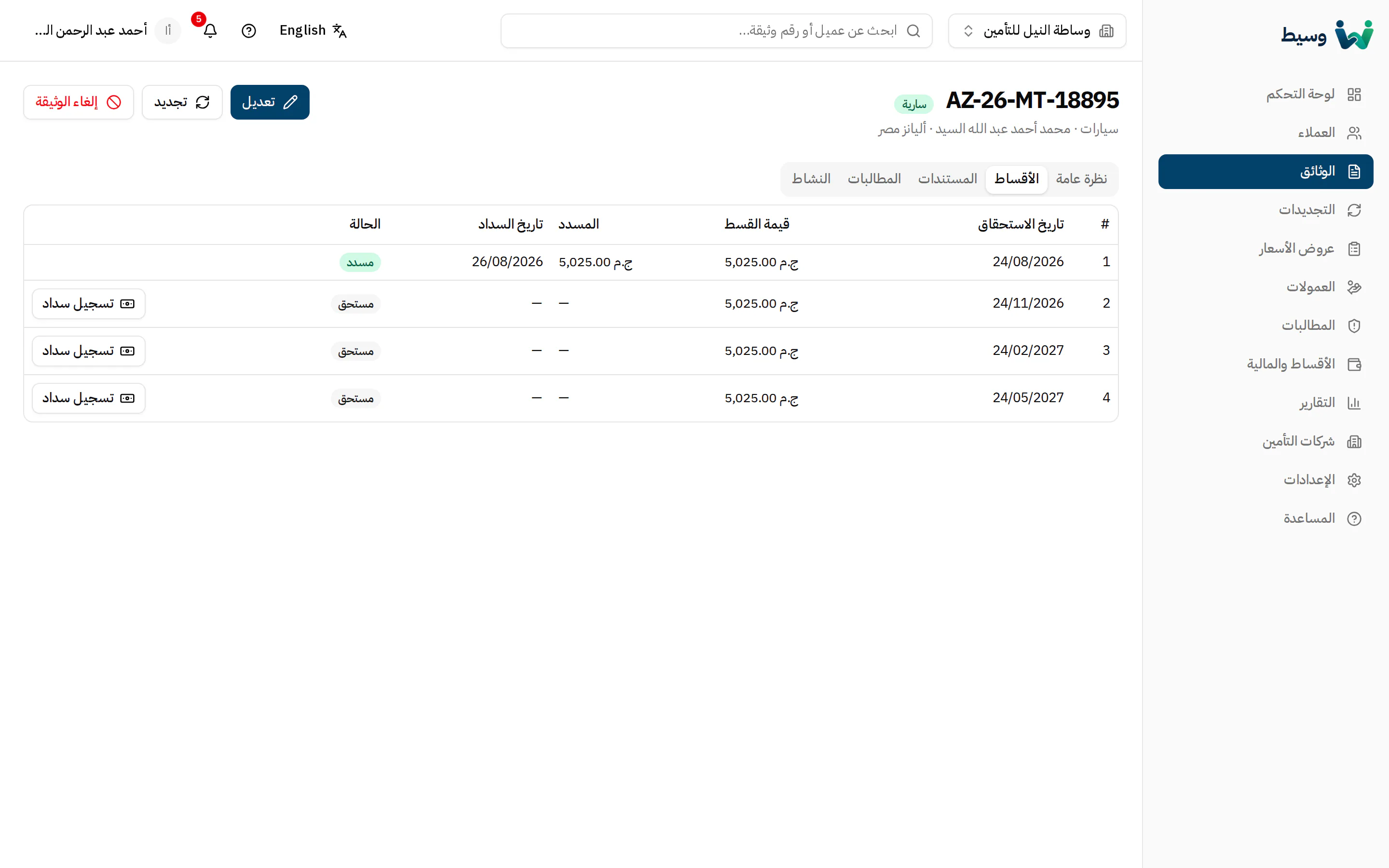Click المسدد column header
Image resolution: width=1389 pixels, height=868 pixels.
pyautogui.click(x=579, y=224)
